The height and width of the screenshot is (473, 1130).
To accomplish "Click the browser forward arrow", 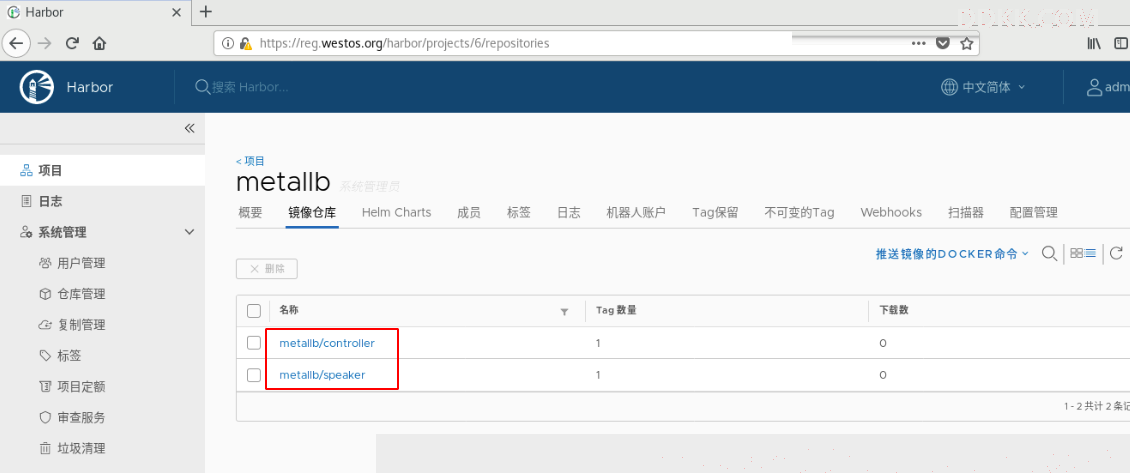I will click(x=45, y=43).
